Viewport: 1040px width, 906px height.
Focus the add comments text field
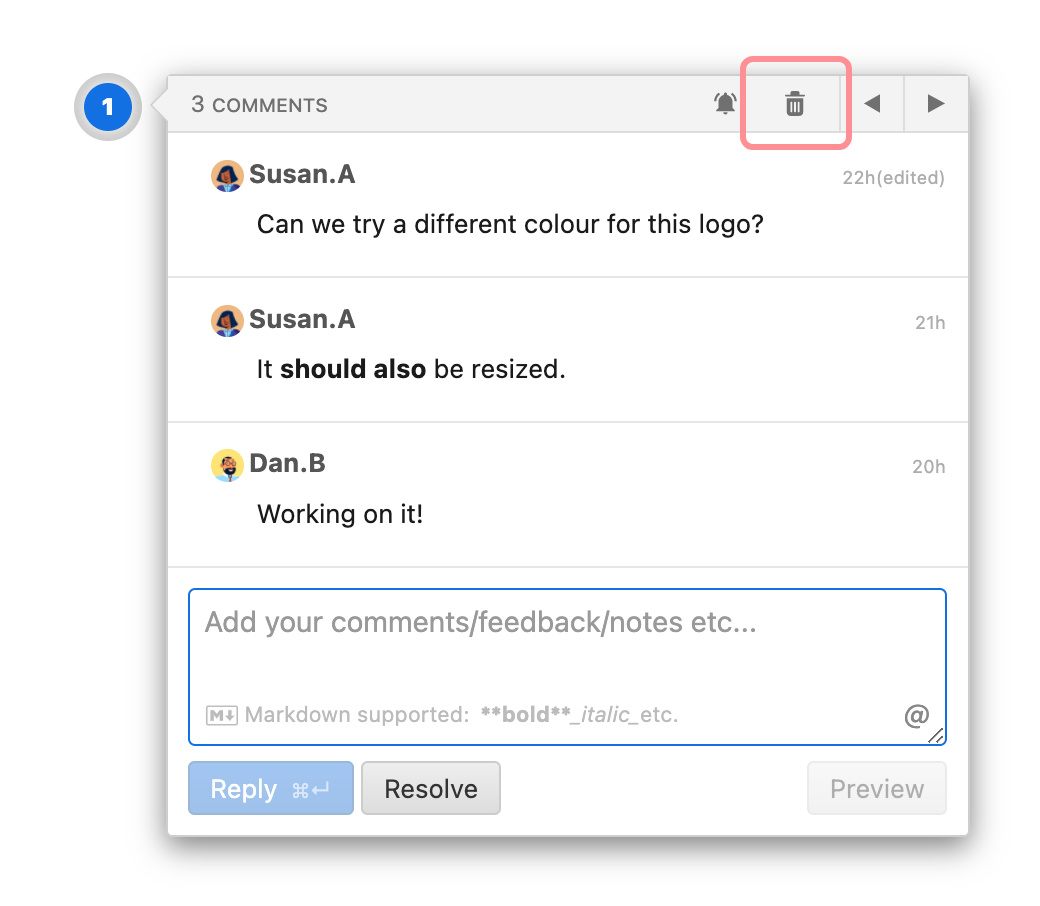(566, 650)
